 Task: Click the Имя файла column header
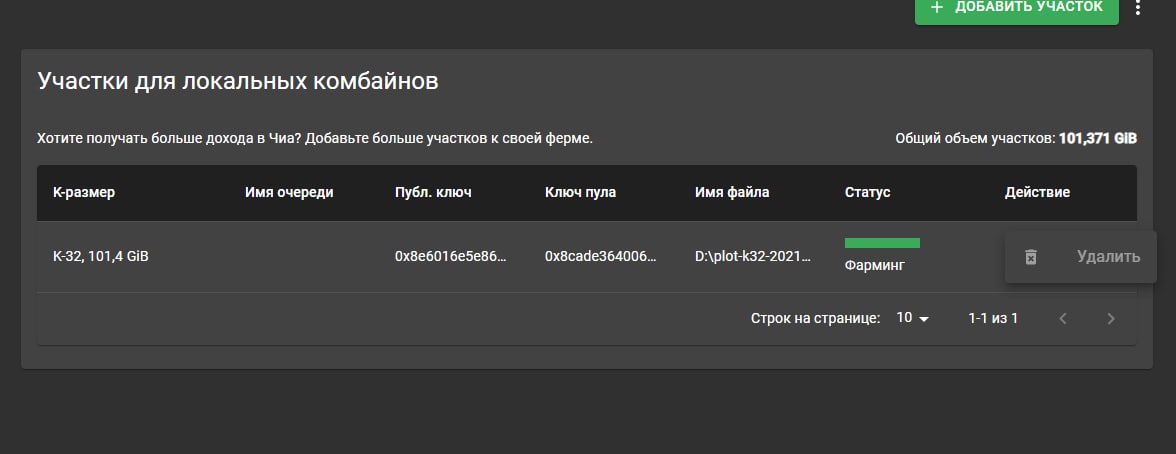[732, 192]
